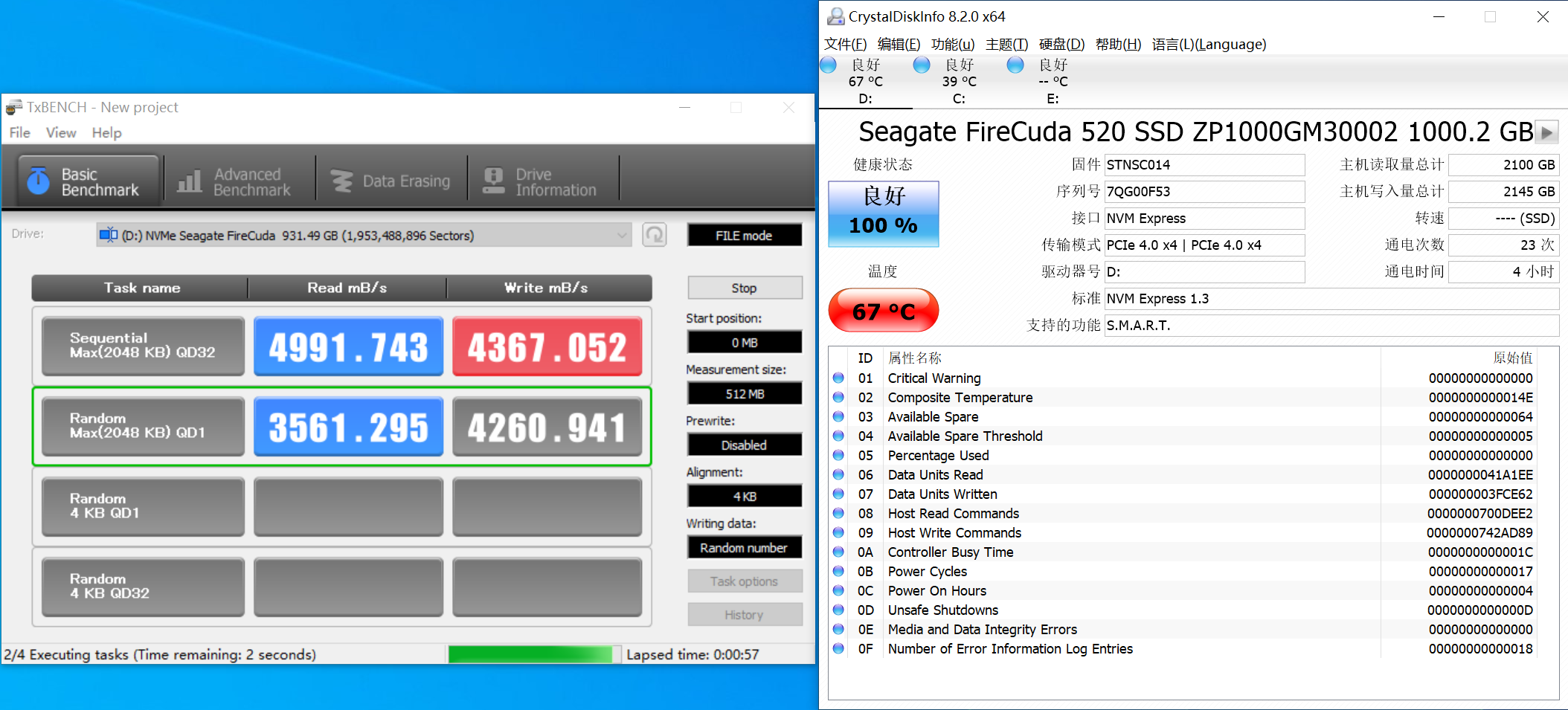Click the 67 °C temperature indicator
The image size is (1568, 710).
[884, 311]
